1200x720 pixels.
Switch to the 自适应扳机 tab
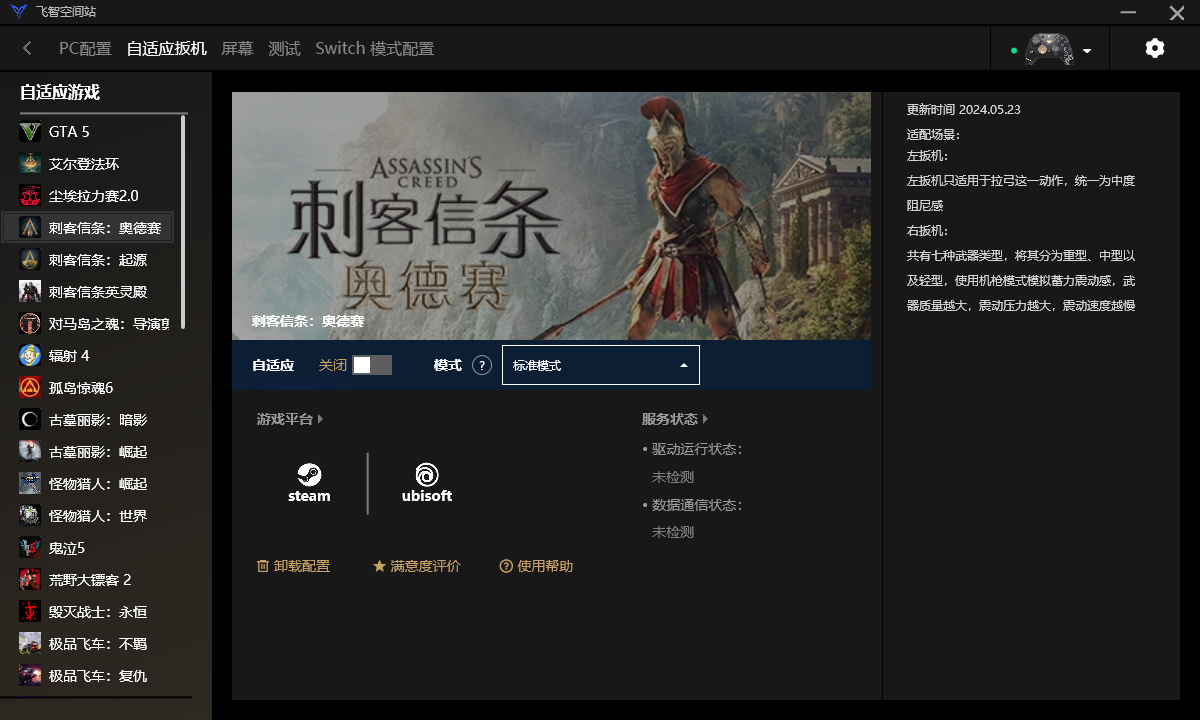click(166, 48)
